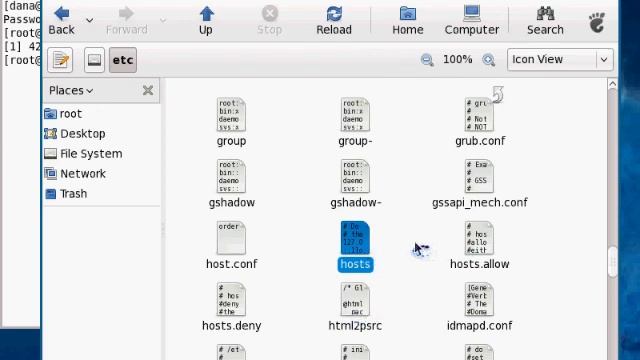Select the gshadow- file icon
Screen dimensions: 640x360
pos(355,176)
